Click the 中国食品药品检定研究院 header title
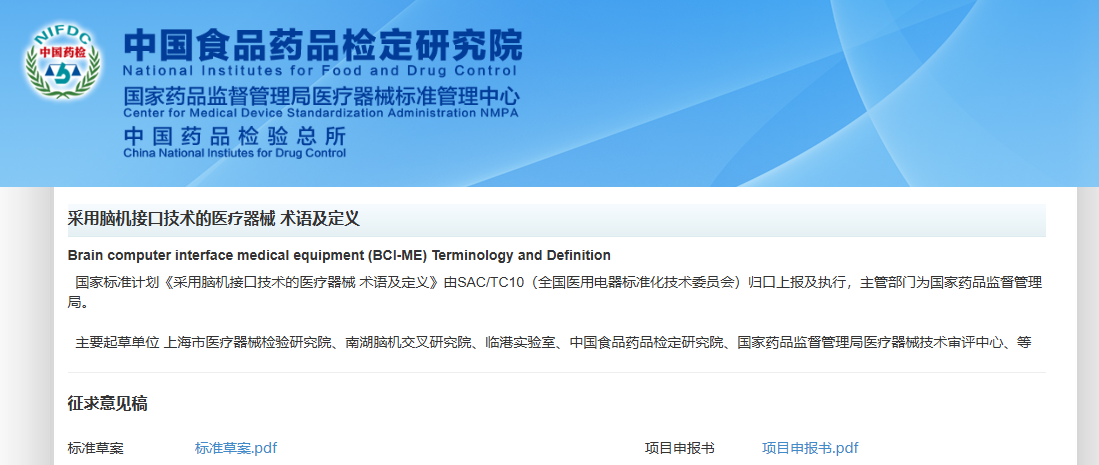 322,46
